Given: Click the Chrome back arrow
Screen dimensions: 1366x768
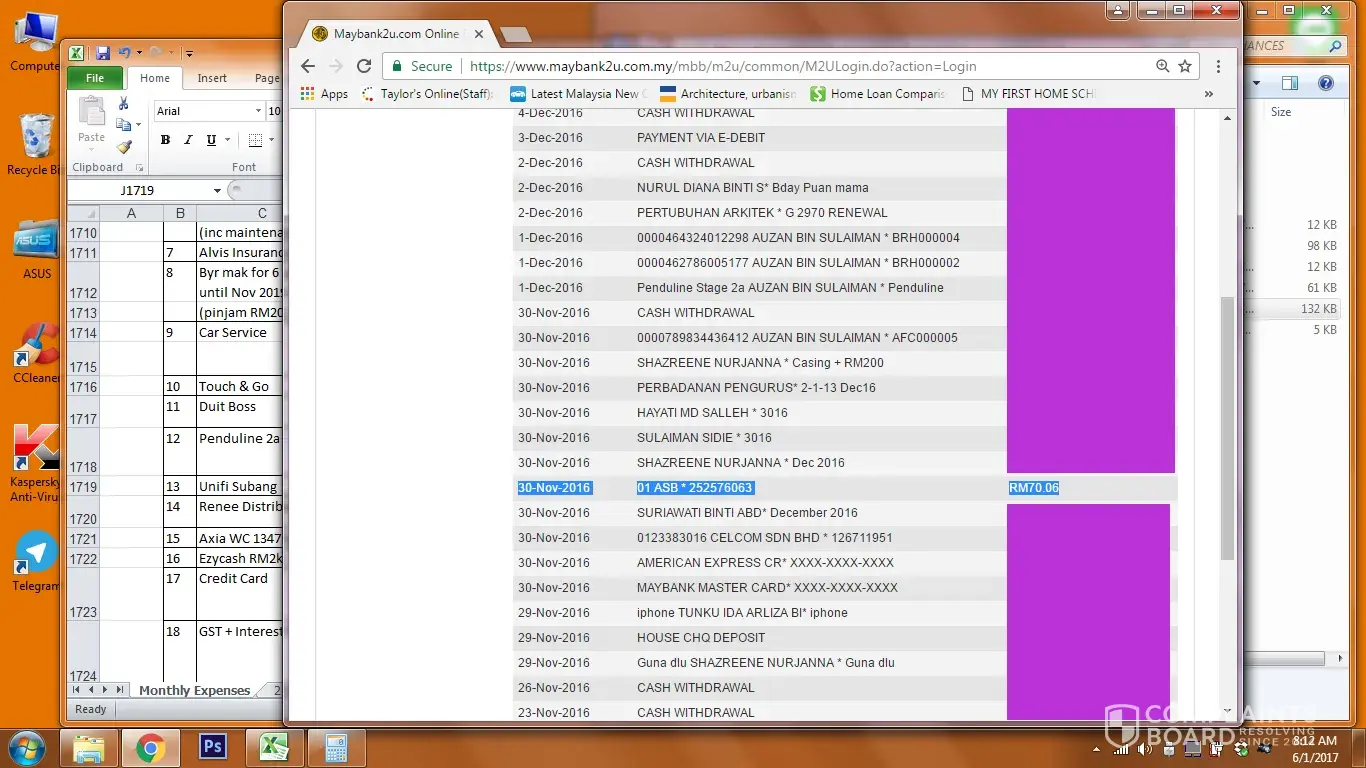Looking at the screenshot, I should 308,66.
